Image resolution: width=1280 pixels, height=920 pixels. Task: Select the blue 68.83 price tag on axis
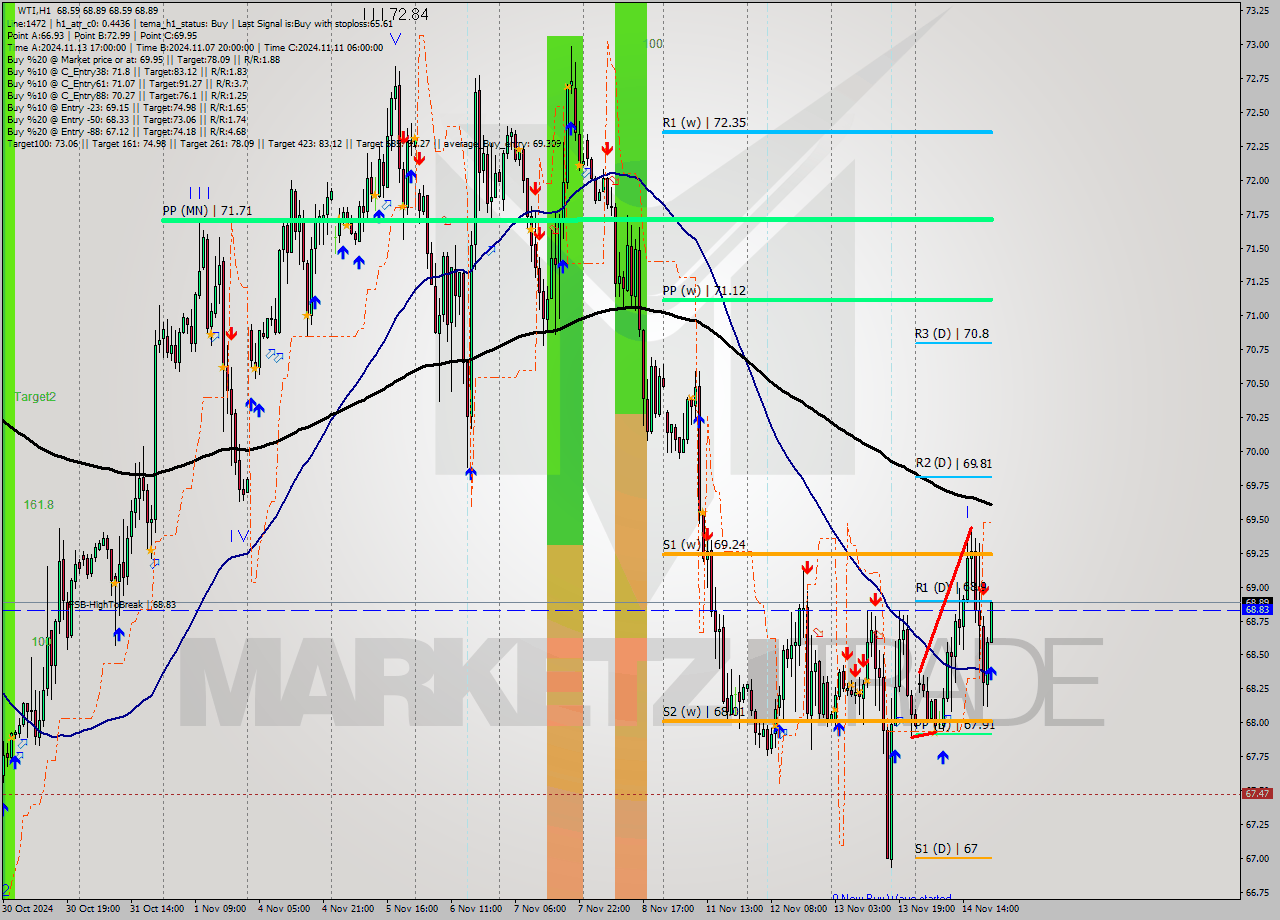coord(1257,609)
